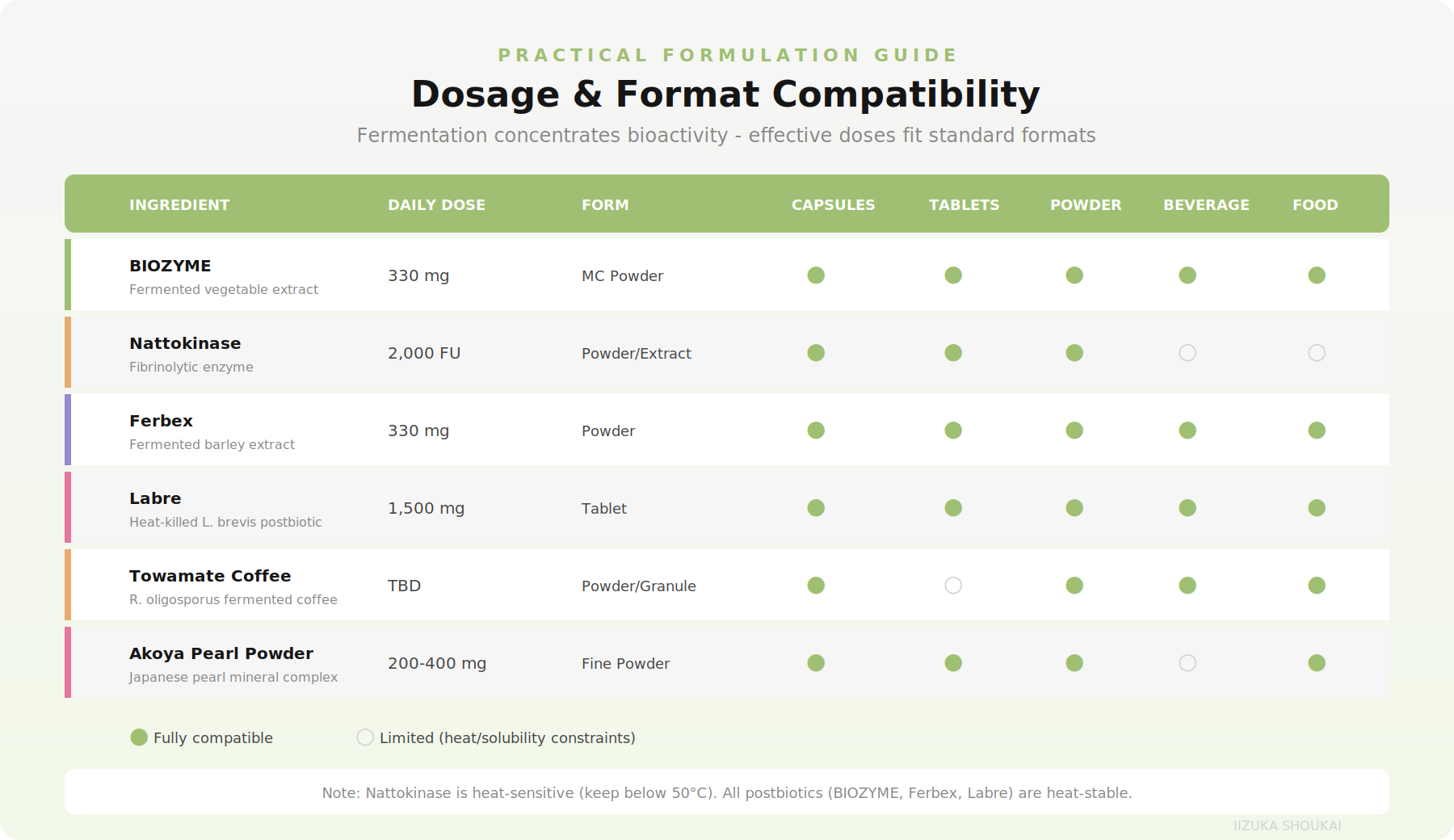
Task: Click the 2,000 FU dose value
Action: (424, 353)
